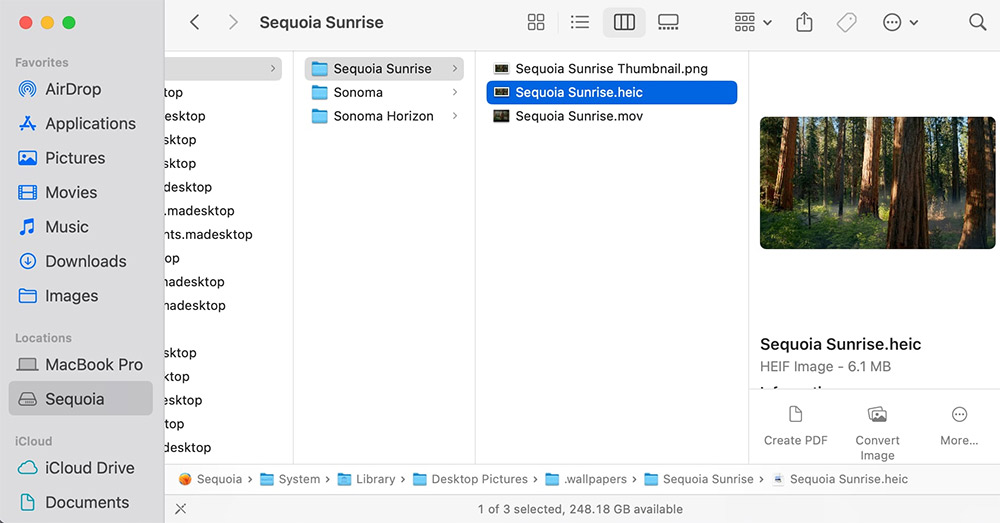
Task: Click System in the path bar
Action: [290, 479]
